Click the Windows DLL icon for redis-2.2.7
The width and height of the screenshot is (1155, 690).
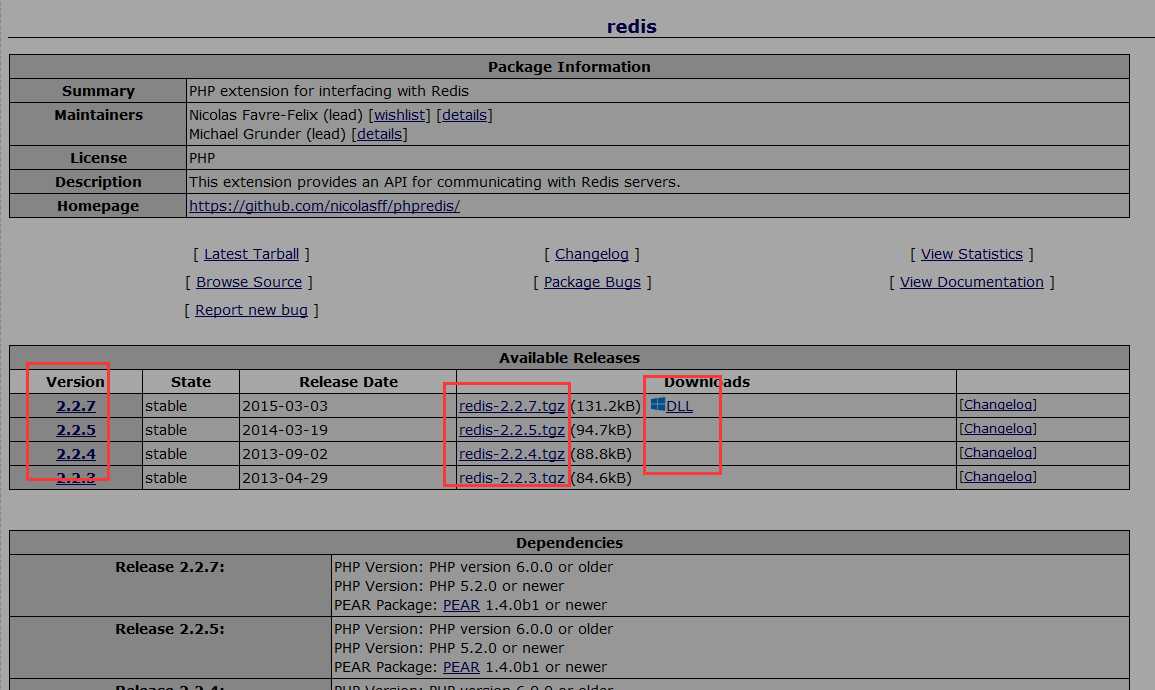pyautogui.click(x=658, y=404)
